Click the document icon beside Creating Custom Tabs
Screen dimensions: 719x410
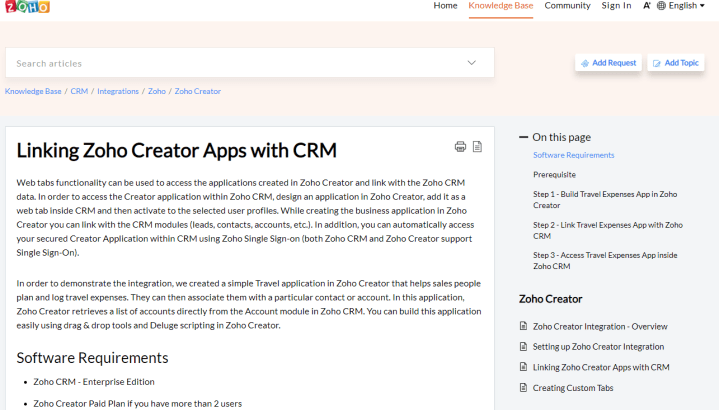523,388
